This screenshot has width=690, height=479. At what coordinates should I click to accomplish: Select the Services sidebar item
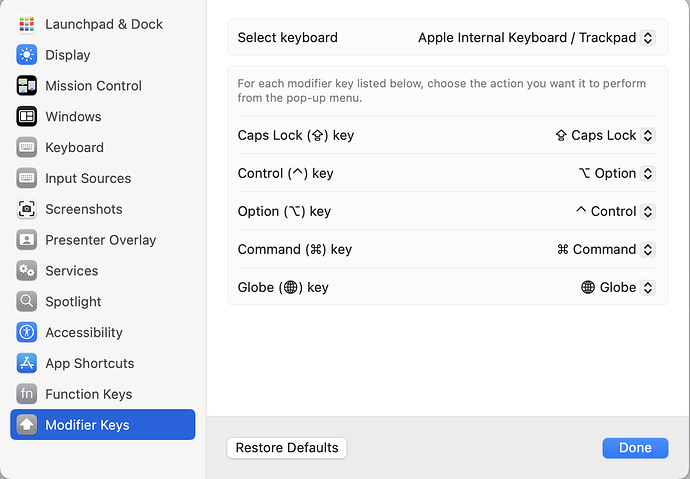[x=71, y=271]
